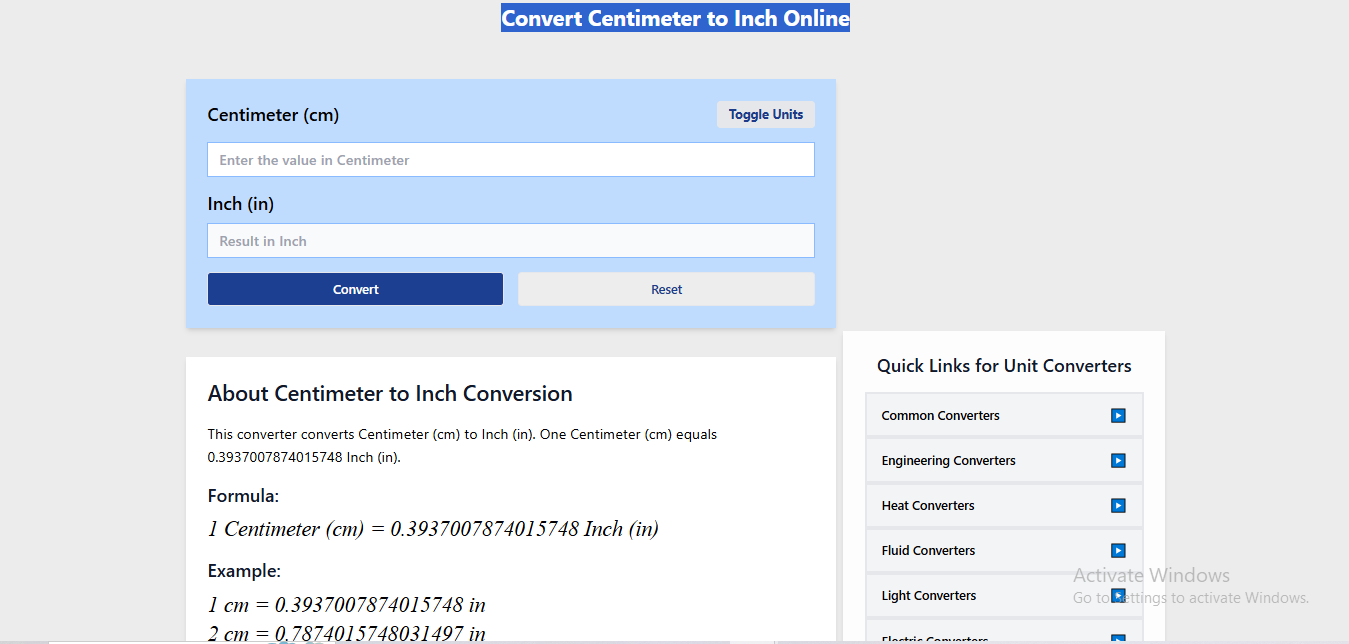Click the Centimeter value input box
This screenshot has width=1349, height=644.
tap(510, 159)
